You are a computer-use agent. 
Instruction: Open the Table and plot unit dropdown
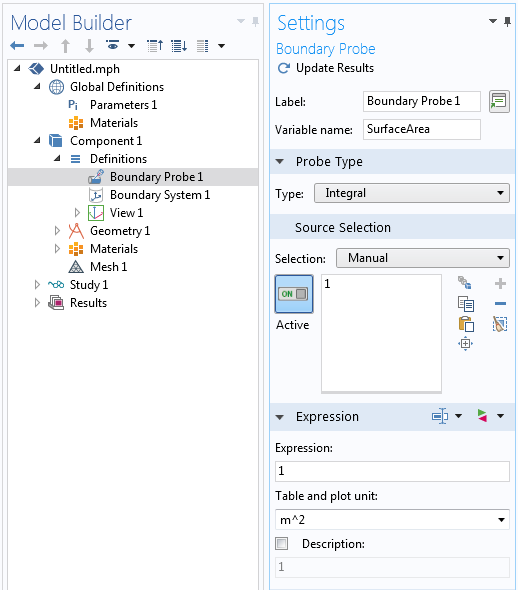(392, 520)
